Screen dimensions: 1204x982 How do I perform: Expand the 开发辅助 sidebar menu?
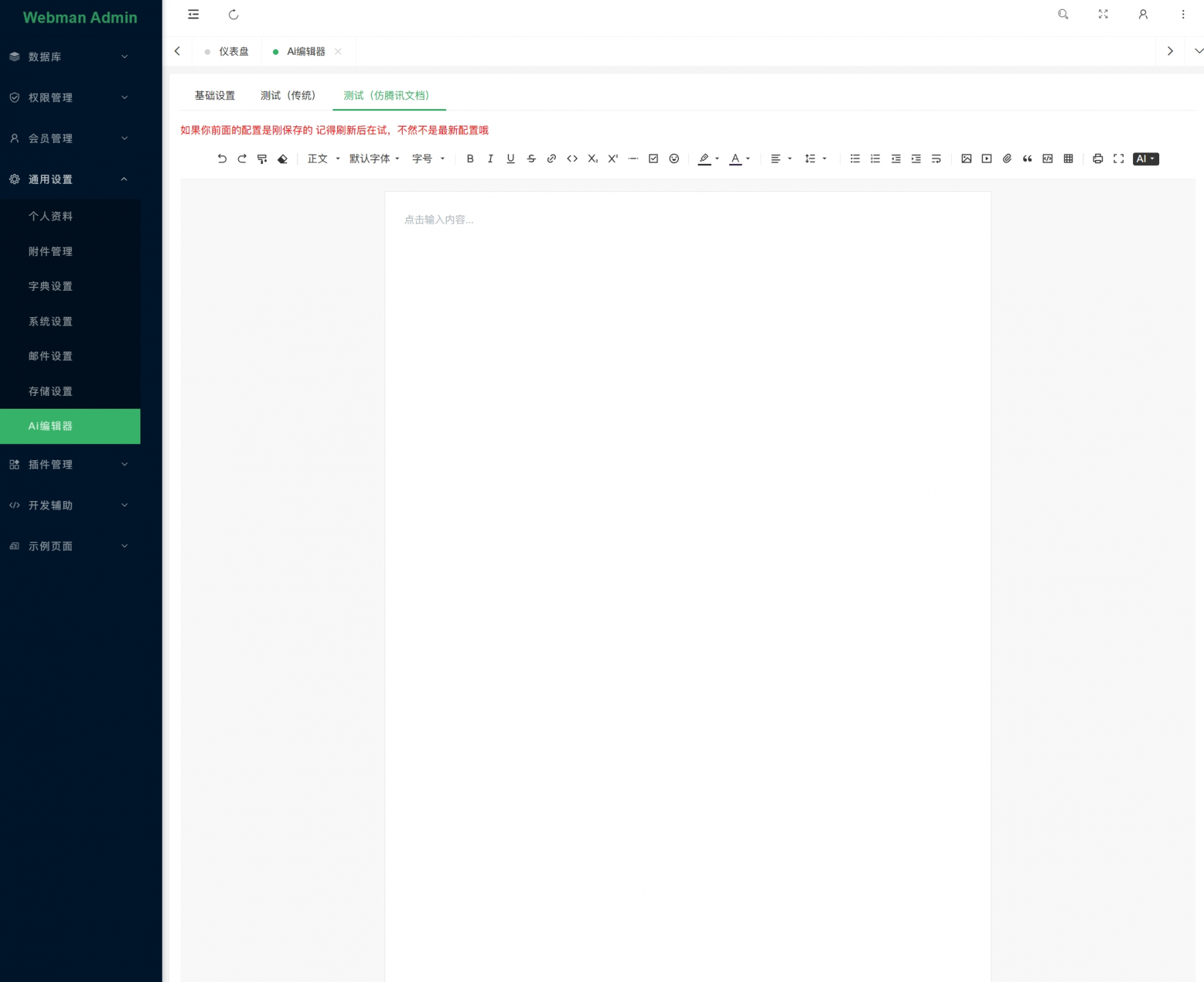tap(70, 505)
